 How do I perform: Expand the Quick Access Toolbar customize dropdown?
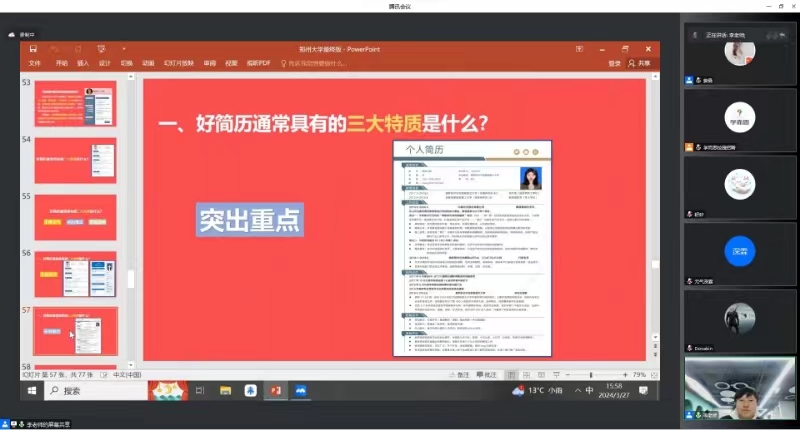[x=123, y=48]
